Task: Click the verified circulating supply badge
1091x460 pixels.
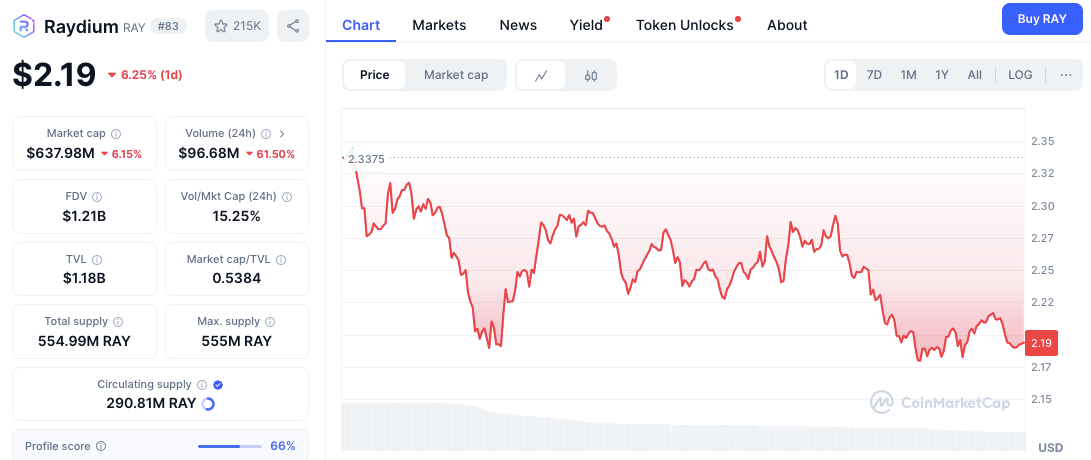Action: (218, 384)
